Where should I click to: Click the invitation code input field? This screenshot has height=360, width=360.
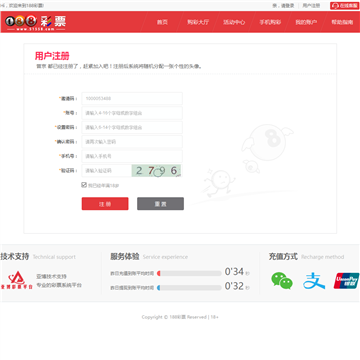(x=132, y=99)
